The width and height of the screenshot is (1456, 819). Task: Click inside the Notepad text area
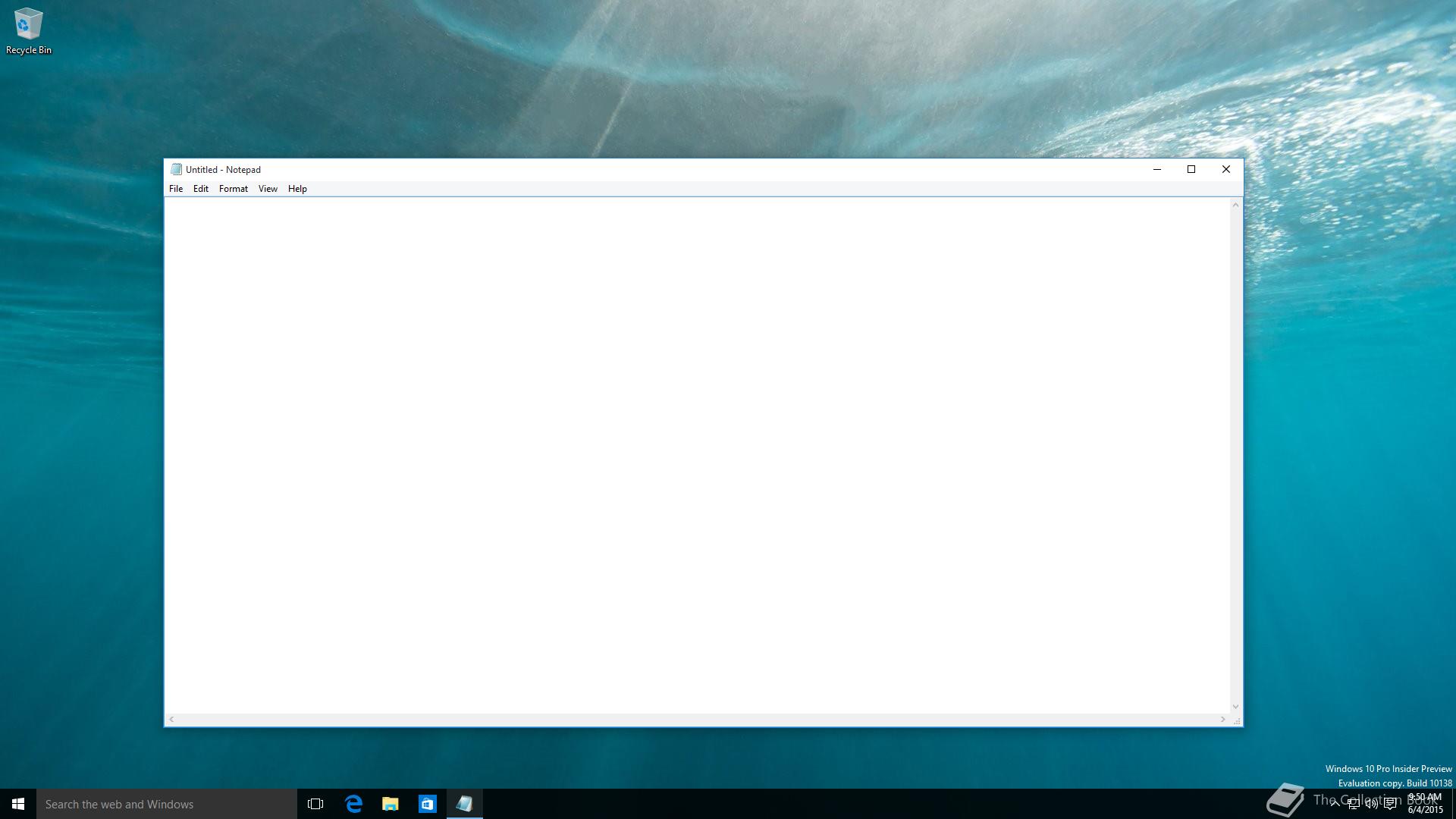point(697,455)
